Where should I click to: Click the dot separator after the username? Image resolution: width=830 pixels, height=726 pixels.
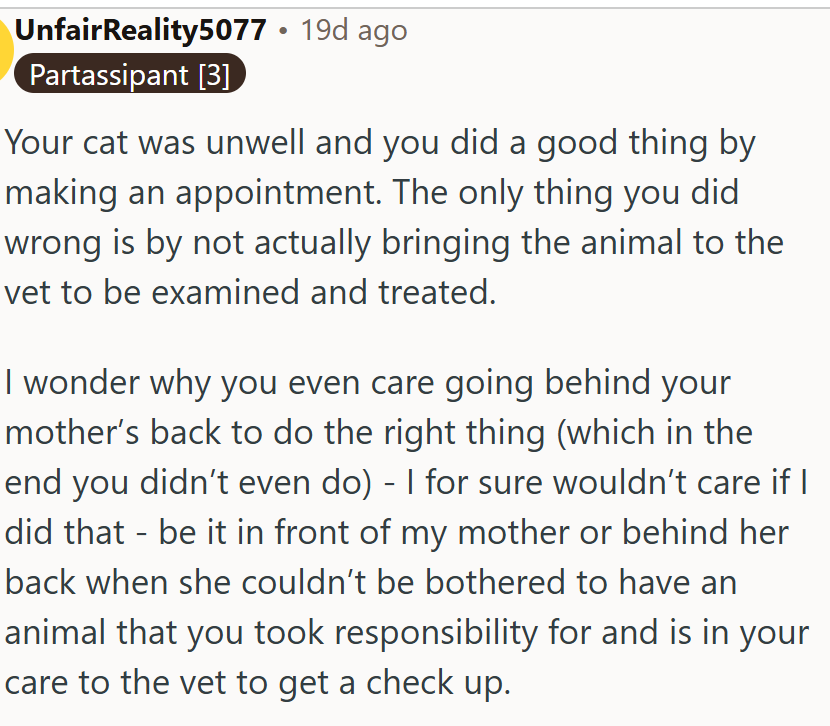[284, 31]
